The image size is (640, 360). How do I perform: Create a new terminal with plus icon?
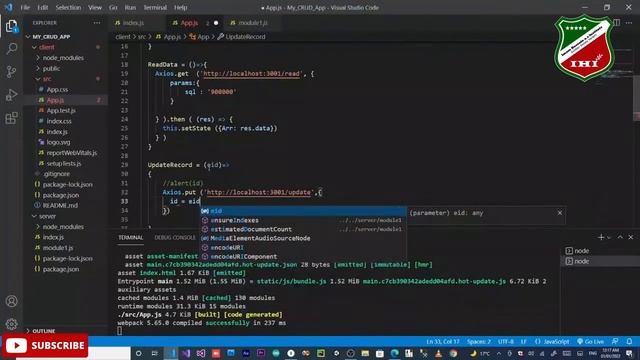tap(601, 237)
